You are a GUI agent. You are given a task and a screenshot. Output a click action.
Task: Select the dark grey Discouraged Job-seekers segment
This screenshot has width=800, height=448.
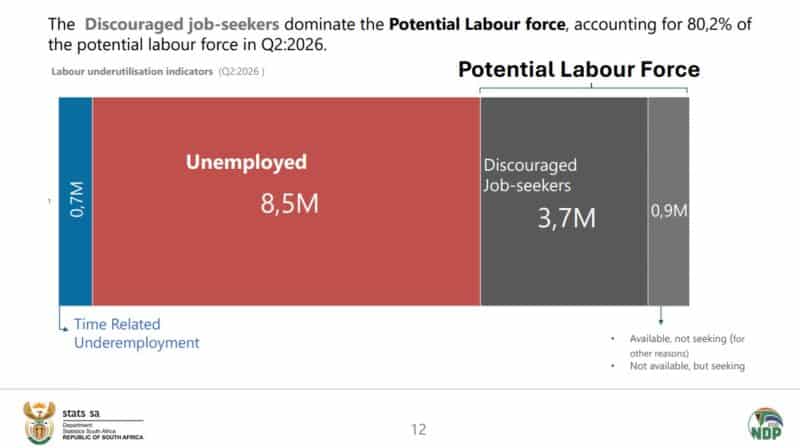pos(564,202)
